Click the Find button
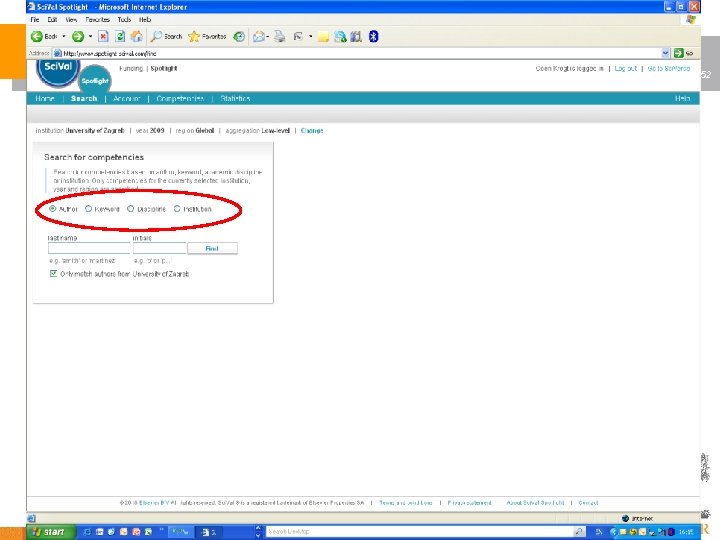The image size is (720, 540). tap(212, 248)
